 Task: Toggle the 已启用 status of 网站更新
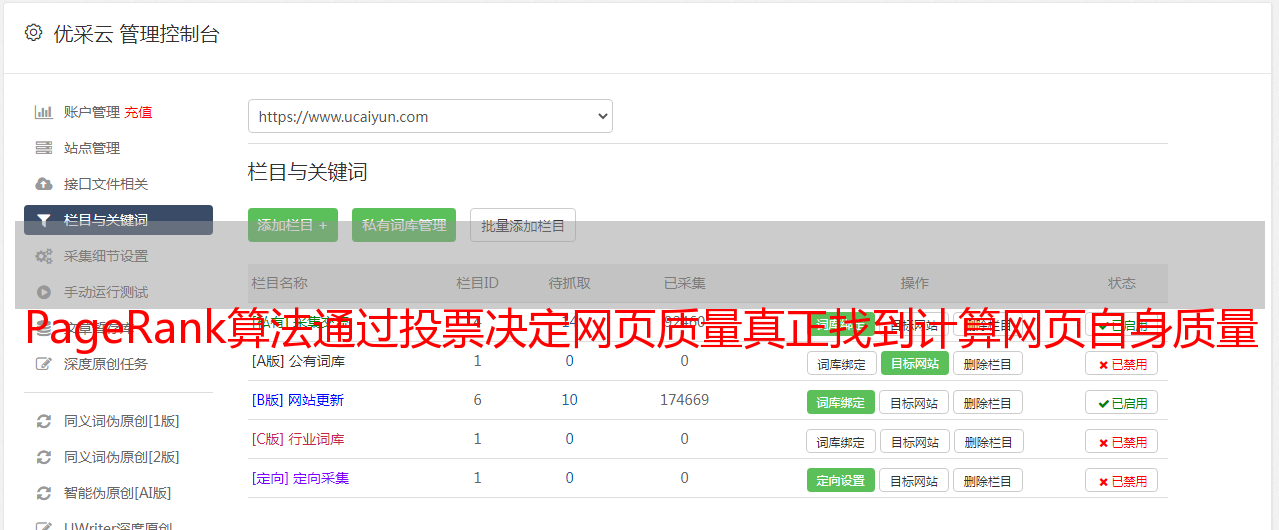tap(1122, 402)
